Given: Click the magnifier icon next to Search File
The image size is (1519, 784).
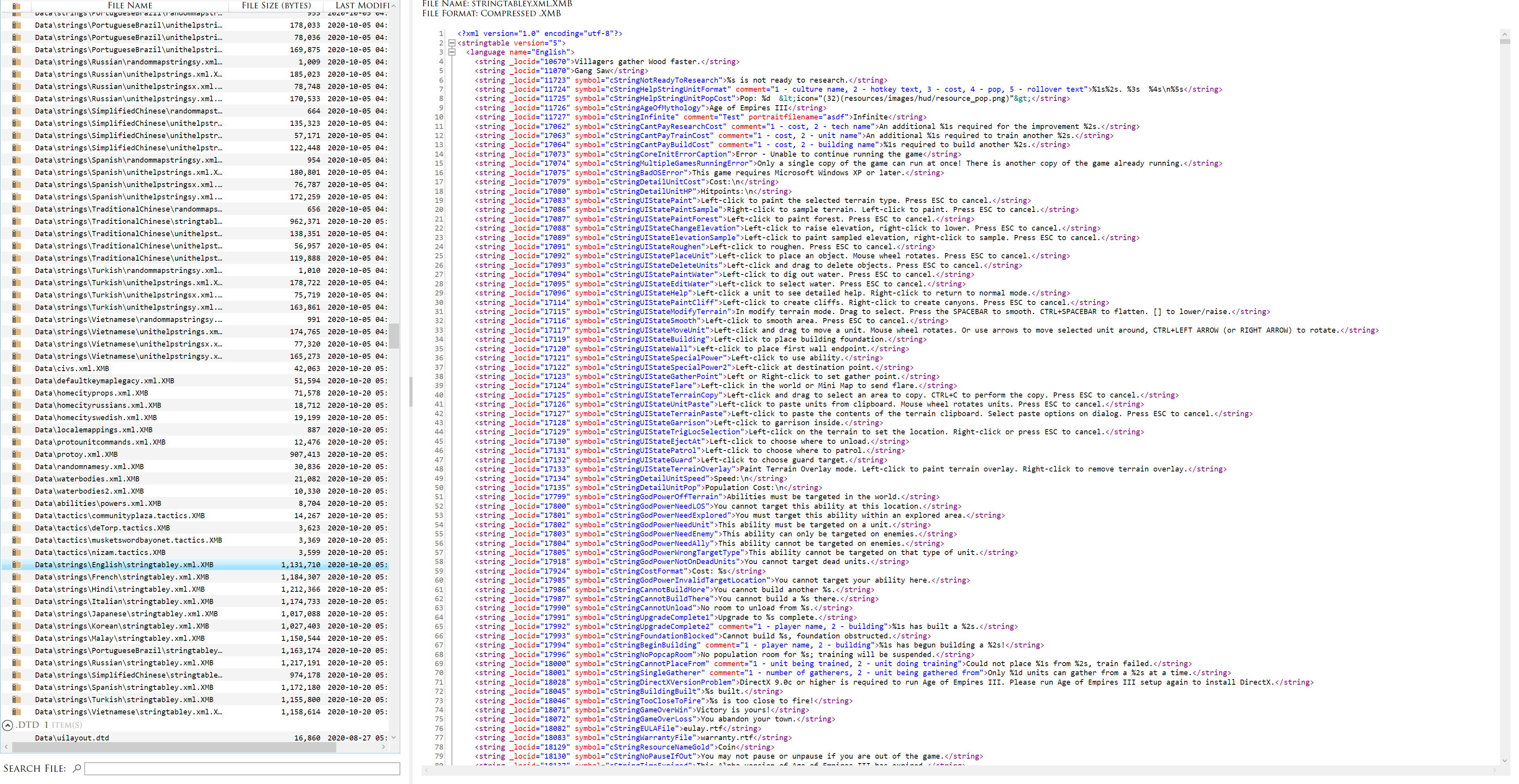Looking at the screenshot, I should [x=77, y=768].
